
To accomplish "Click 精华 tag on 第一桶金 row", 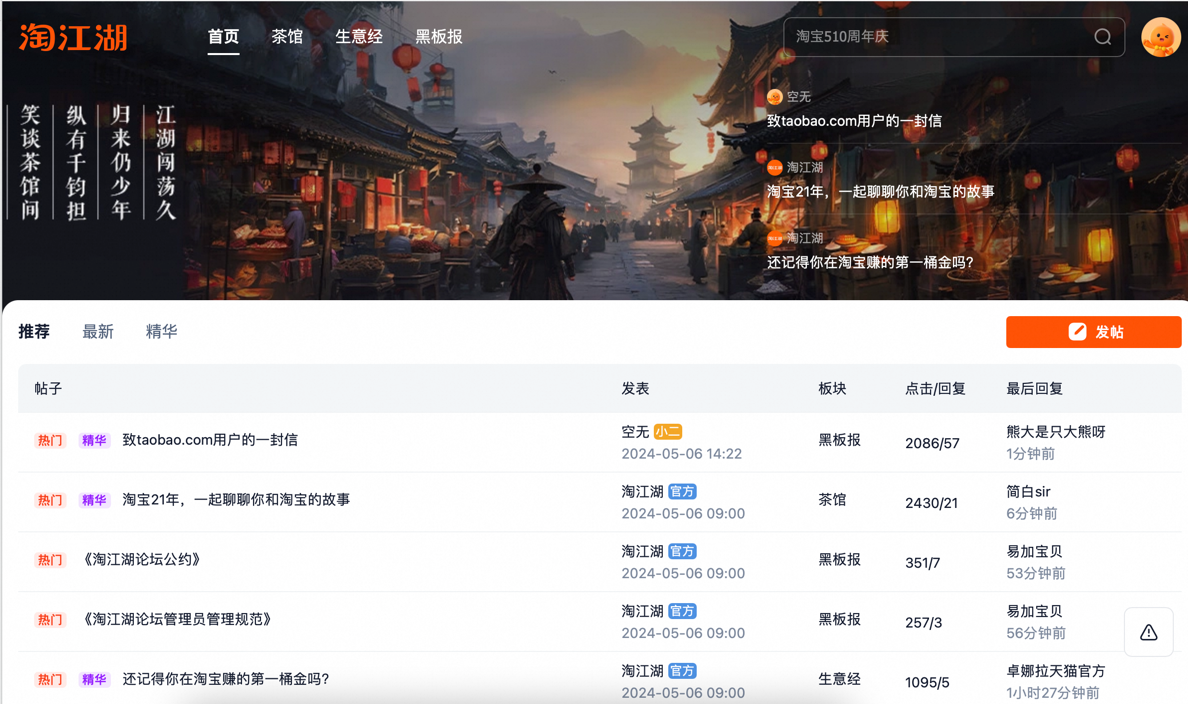I will [x=94, y=680].
